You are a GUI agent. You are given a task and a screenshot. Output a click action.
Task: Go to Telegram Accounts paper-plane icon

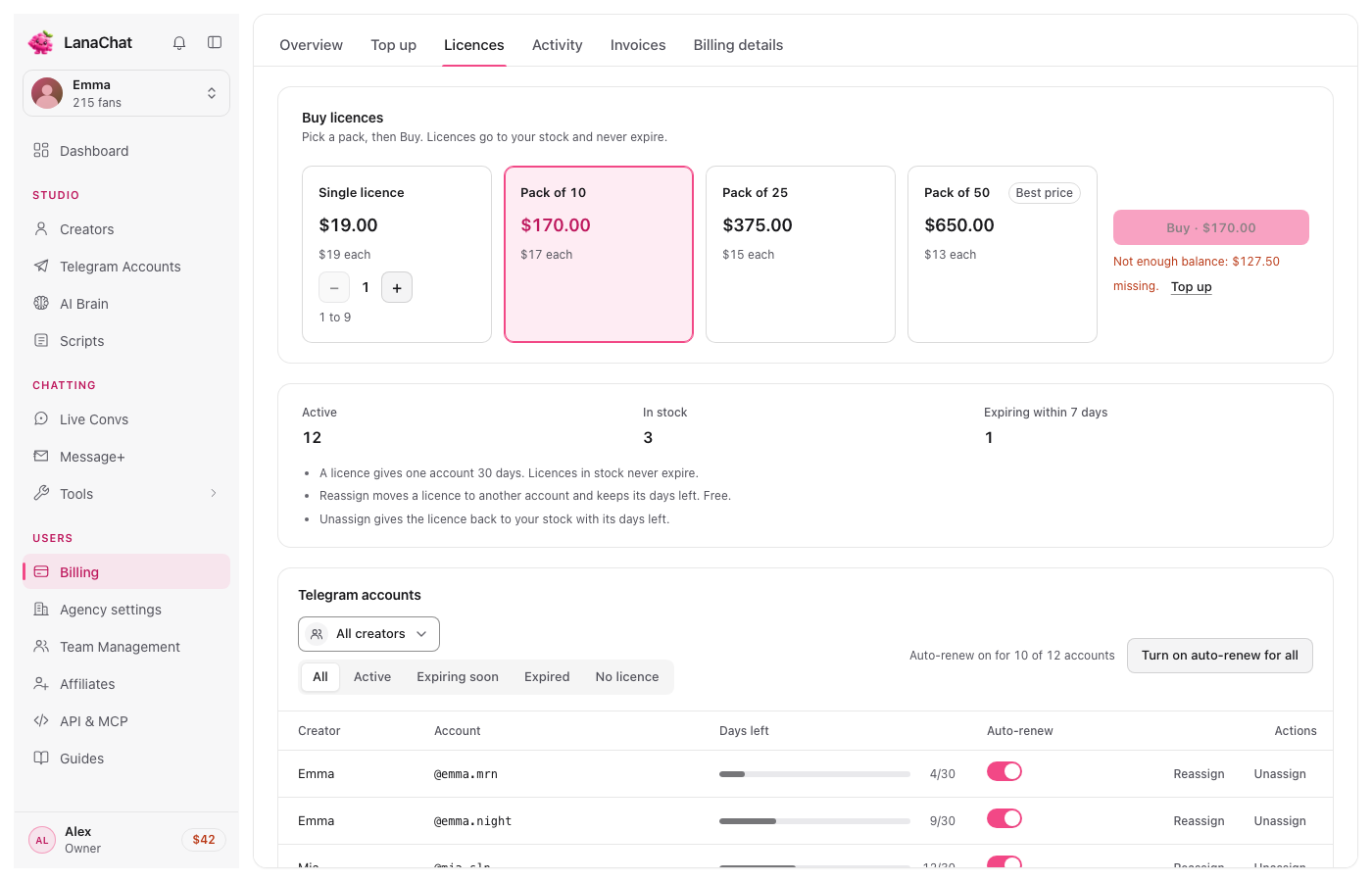(x=41, y=266)
